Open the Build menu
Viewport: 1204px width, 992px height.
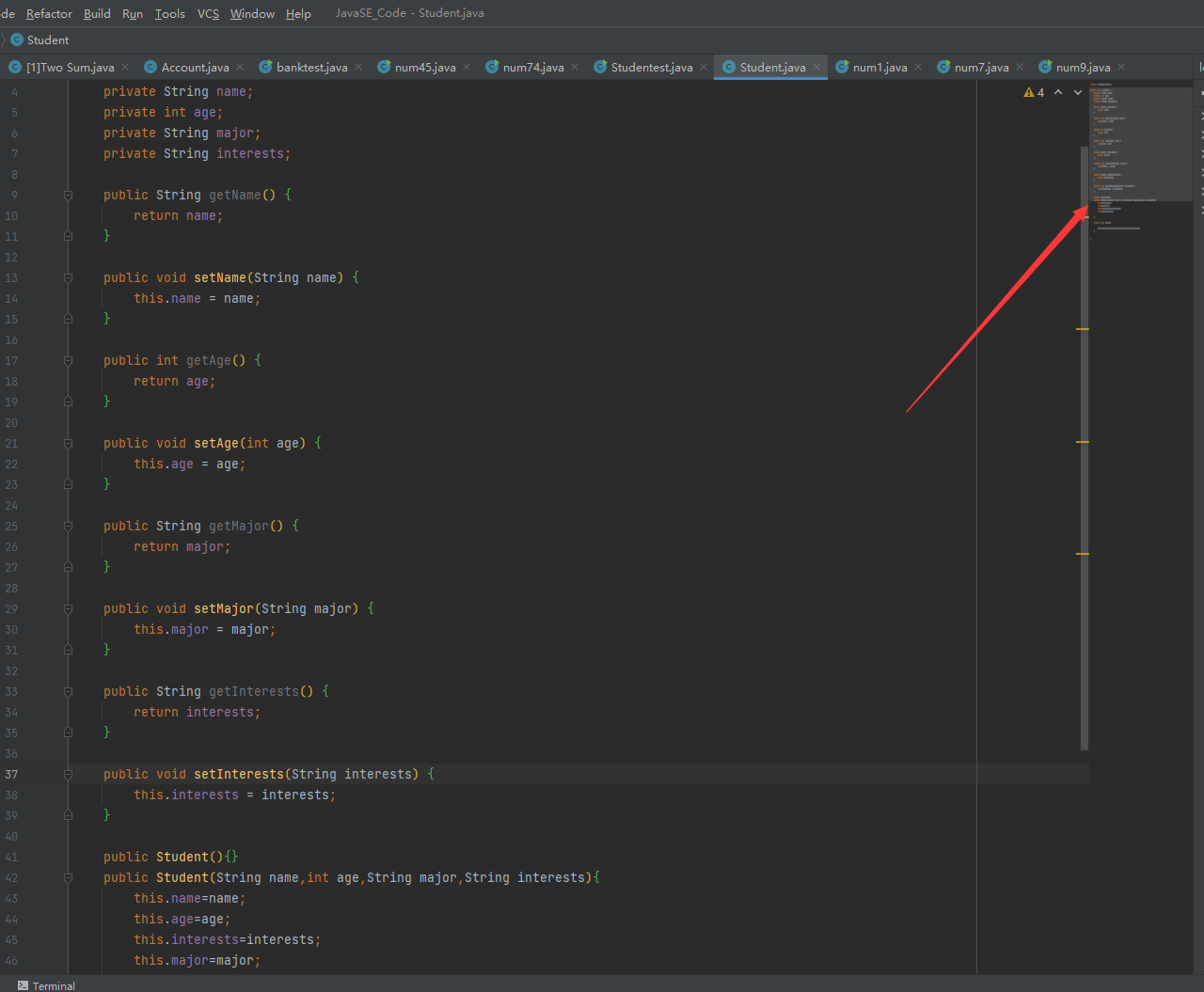point(97,13)
